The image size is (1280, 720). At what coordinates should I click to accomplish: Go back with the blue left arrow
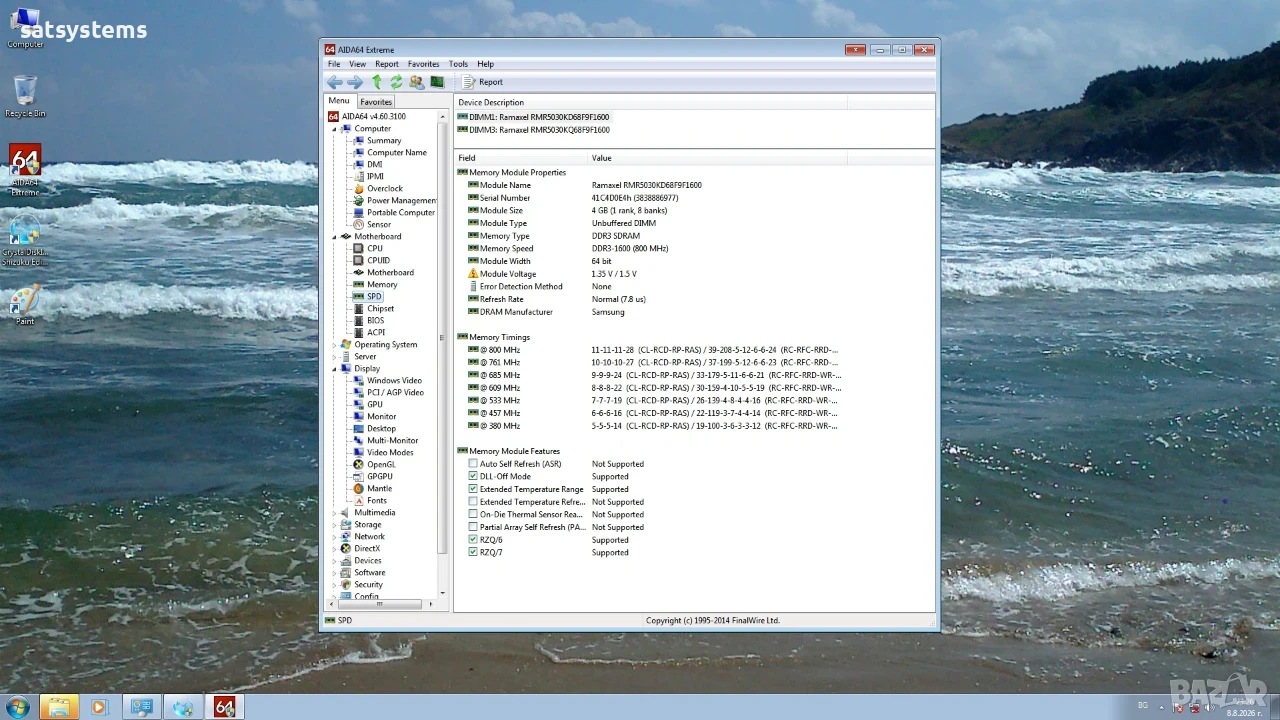click(335, 82)
